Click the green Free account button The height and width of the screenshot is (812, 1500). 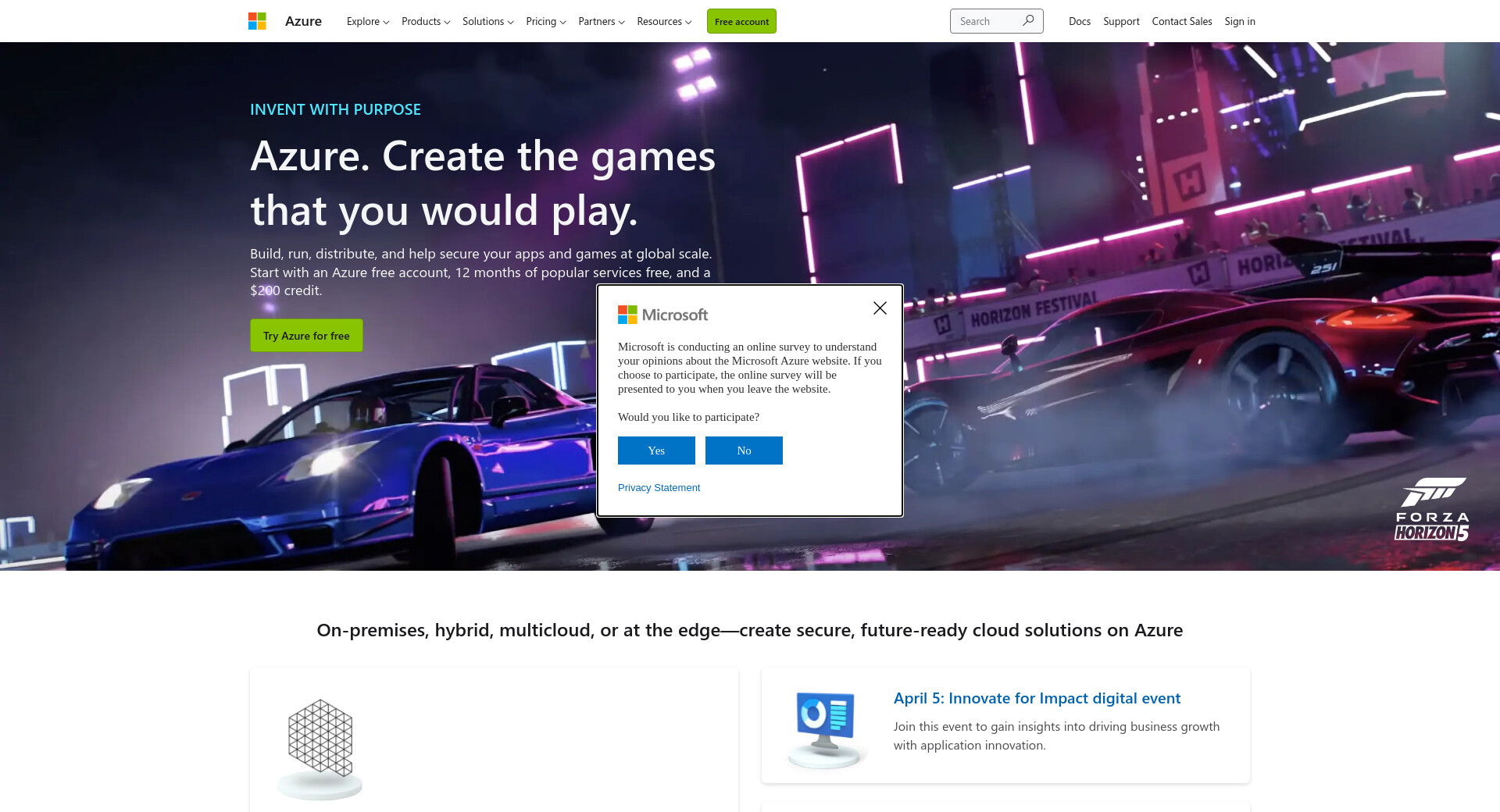(x=741, y=22)
